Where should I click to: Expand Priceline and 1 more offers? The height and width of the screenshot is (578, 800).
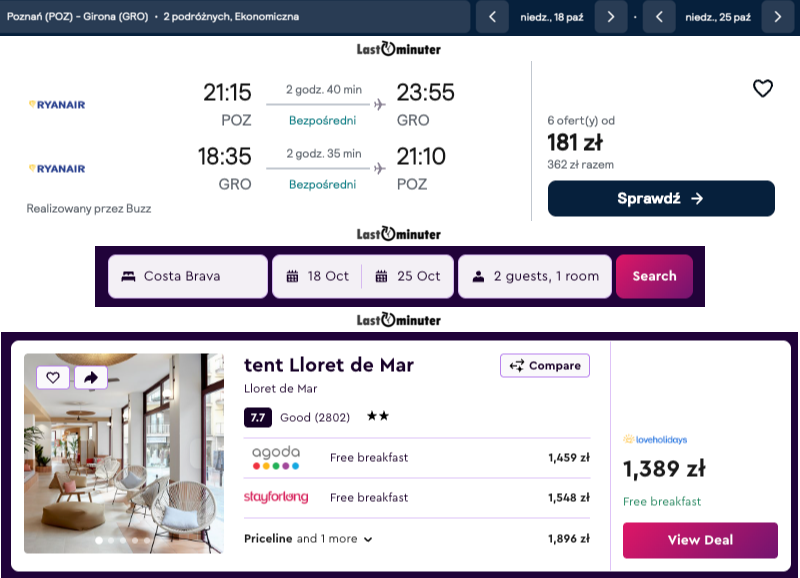[x=308, y=539]
